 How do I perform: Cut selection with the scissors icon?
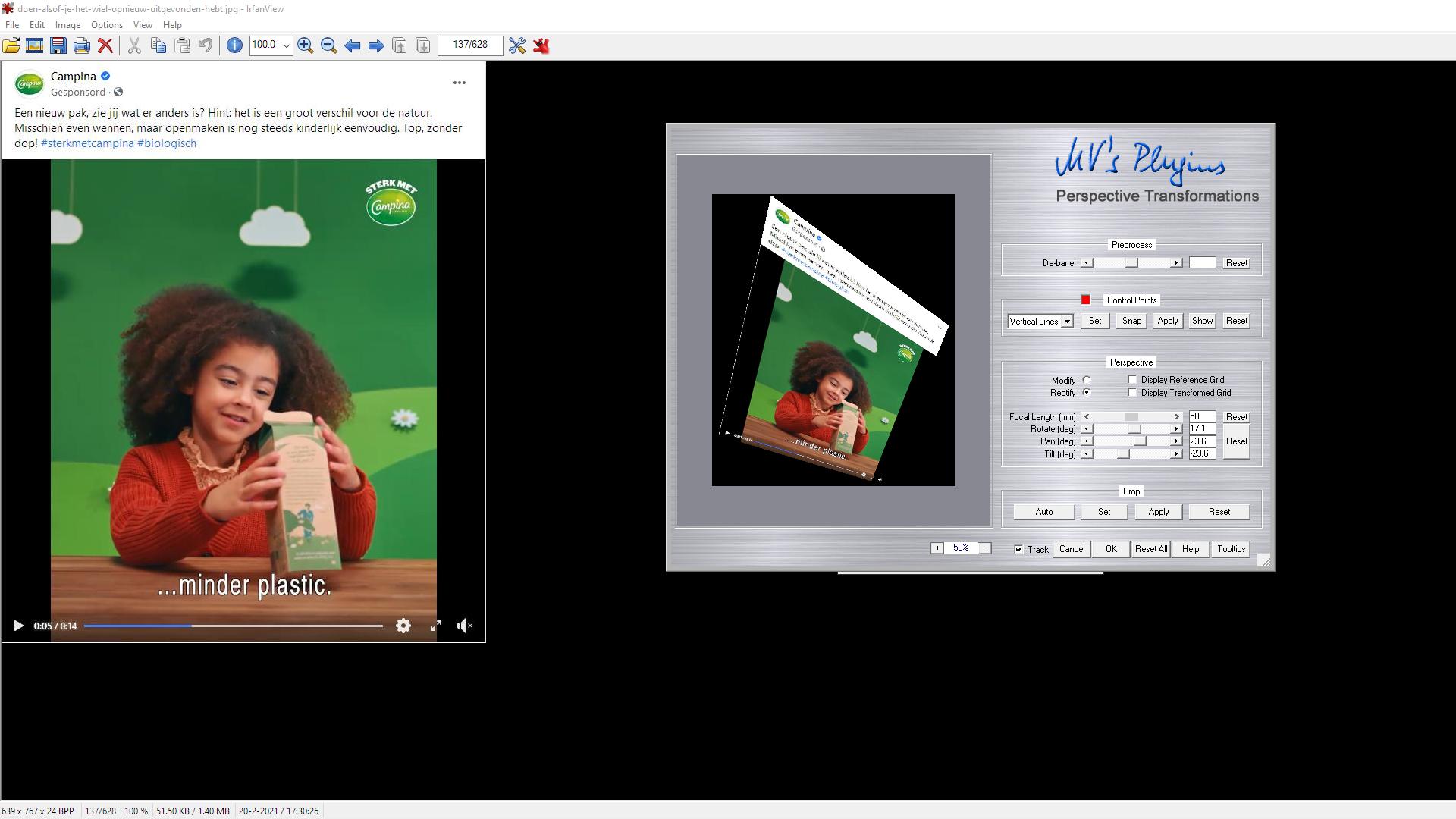[134, 46]
